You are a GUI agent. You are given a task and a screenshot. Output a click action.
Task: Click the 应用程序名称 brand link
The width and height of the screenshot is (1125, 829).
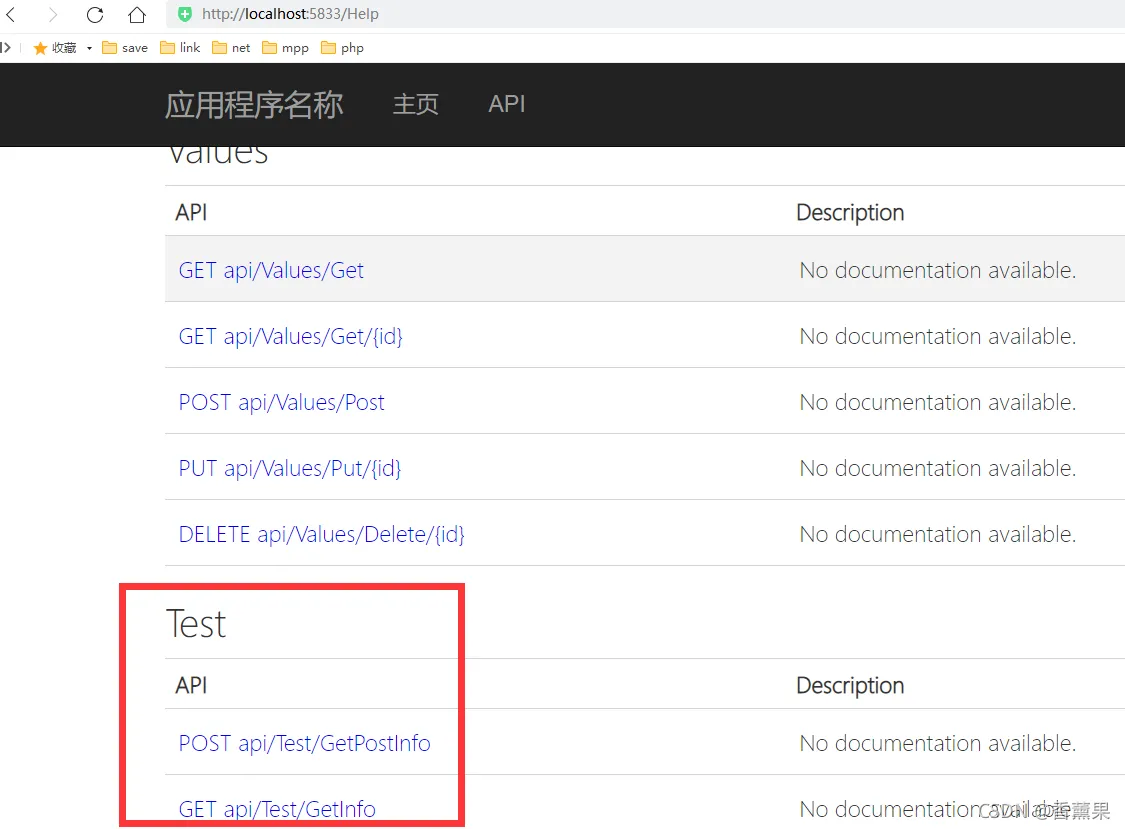pyautogui.click(x=254, y=105)
